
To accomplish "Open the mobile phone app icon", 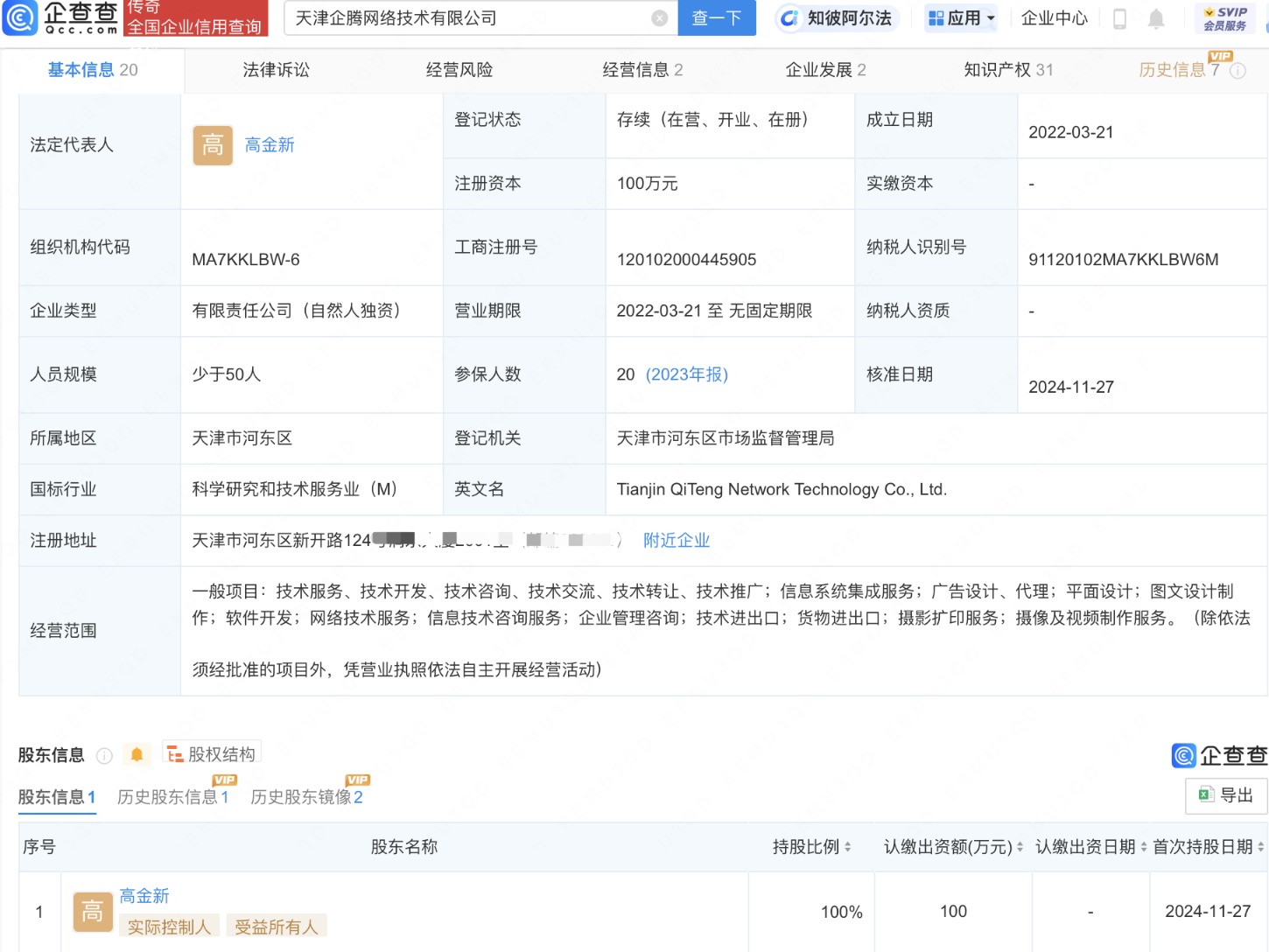I will (x=1119, y=18).
